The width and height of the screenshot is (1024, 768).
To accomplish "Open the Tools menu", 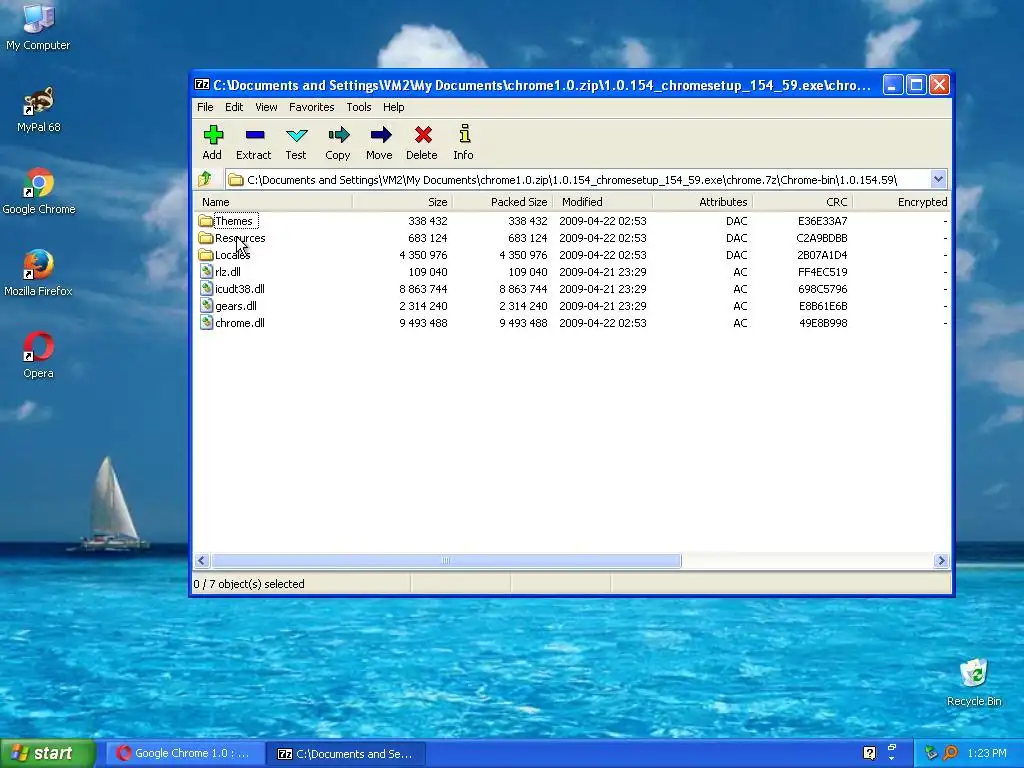I will pos(359,107).
